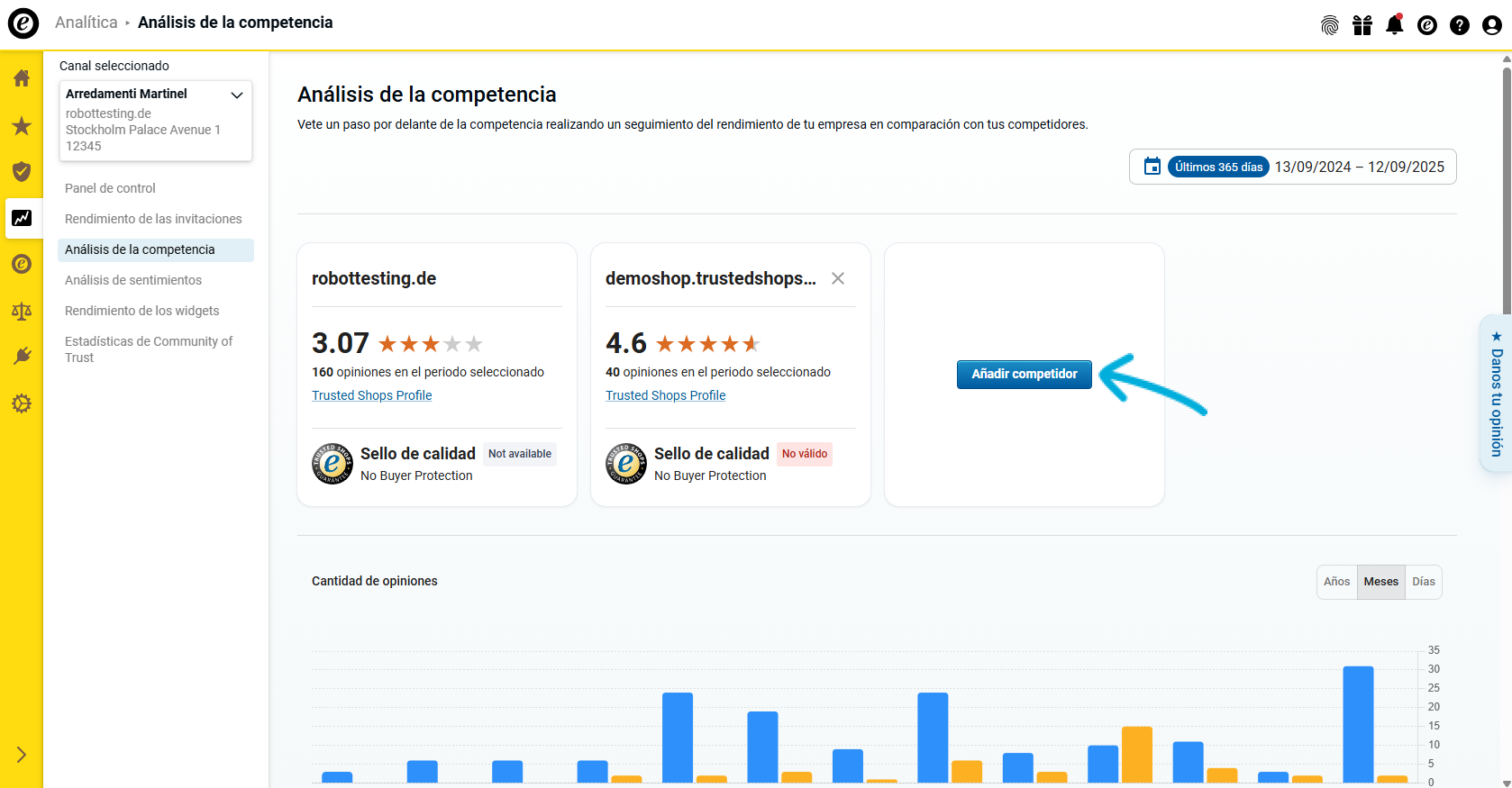Click the help question mark icon

(1459, 25)
